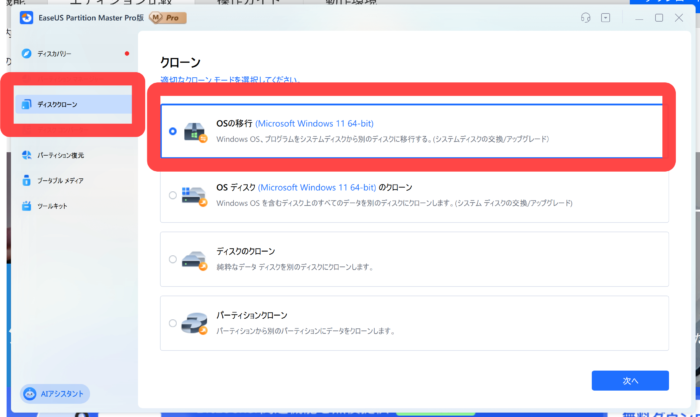Click the Pro edition badge
Viewport: 700px width, 417px height.
[x=168, y=18]
